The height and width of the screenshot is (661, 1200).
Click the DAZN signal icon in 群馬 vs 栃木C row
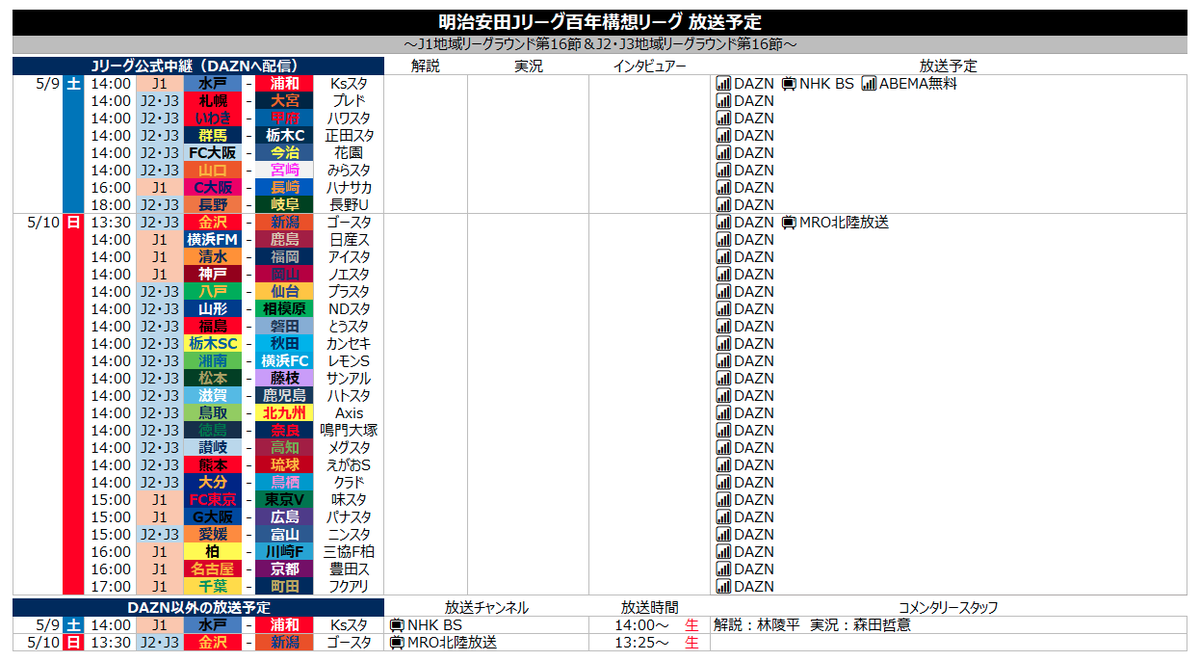click(723, 136)
